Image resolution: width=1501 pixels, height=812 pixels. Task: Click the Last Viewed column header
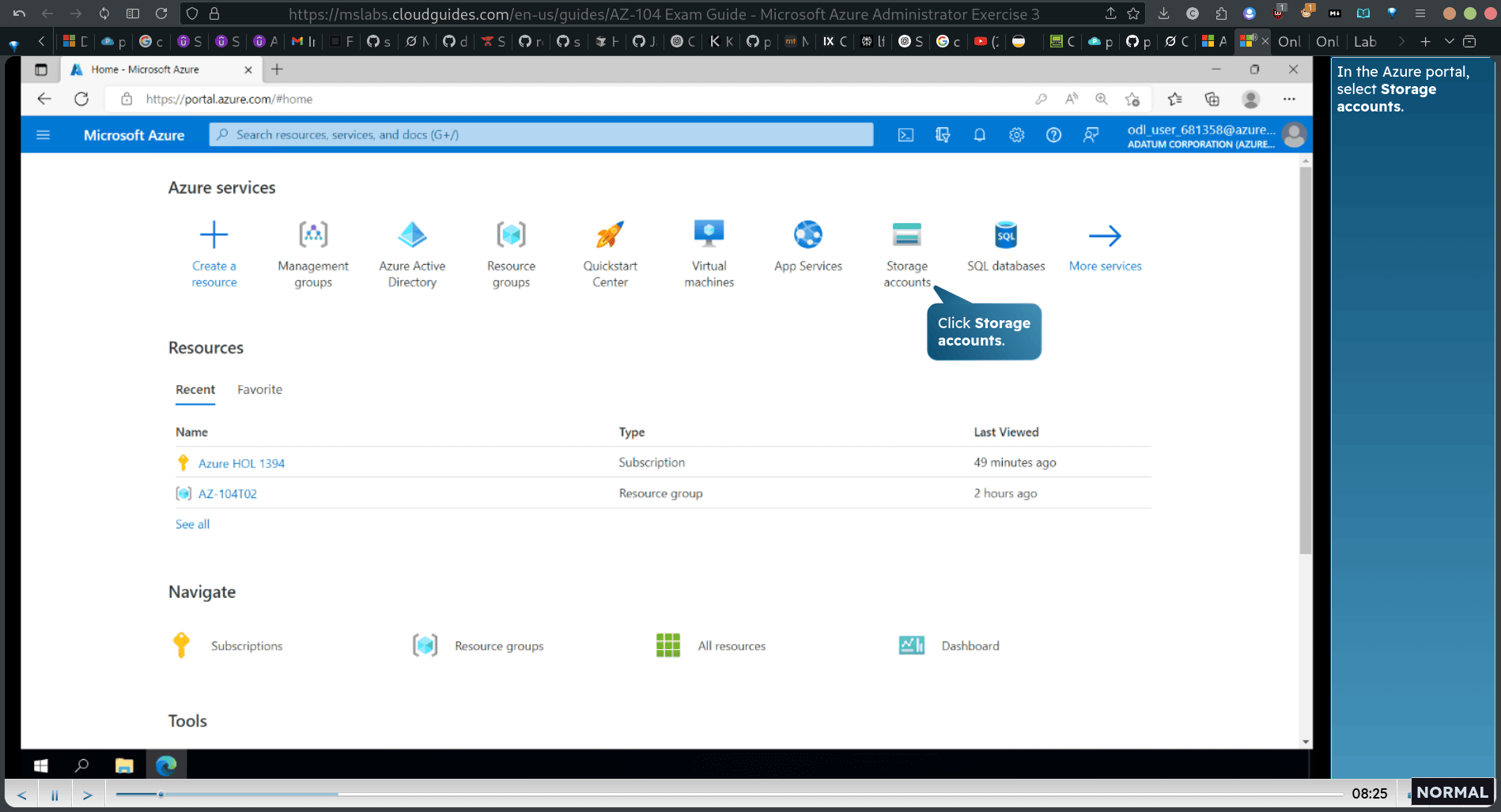click(x=1006, y=432)
